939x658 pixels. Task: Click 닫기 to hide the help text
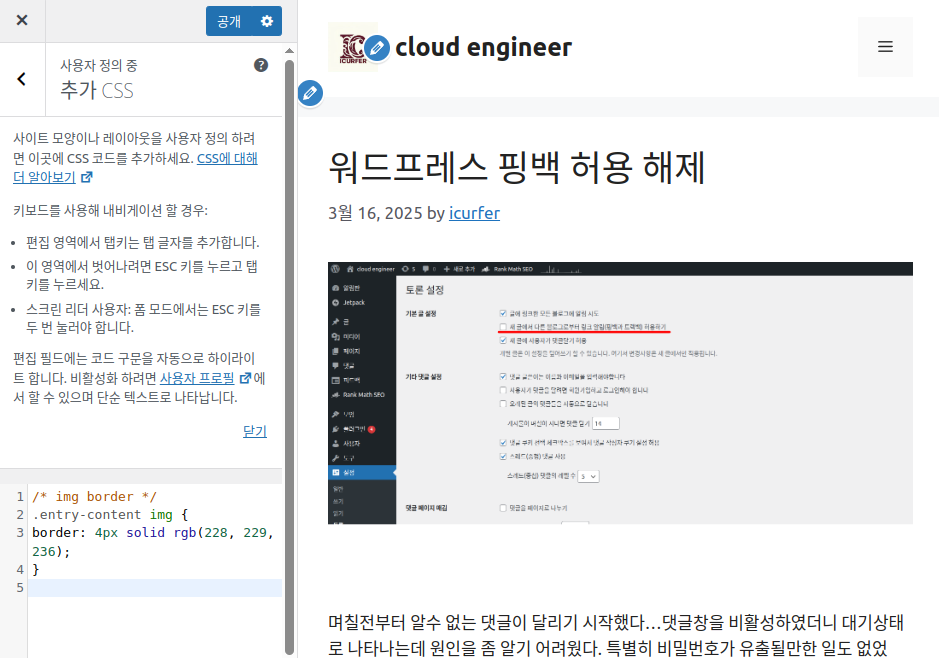click(255, 431)
